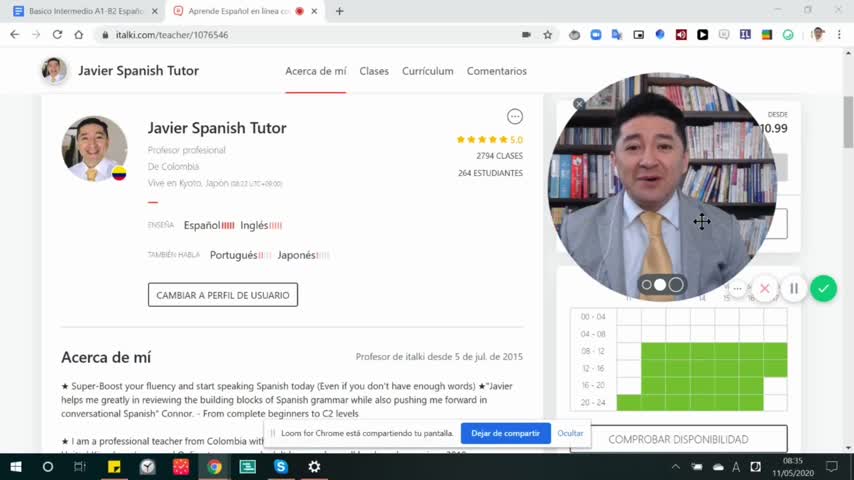
Task: Reload the italki page
Action: (x=57, y=34)
